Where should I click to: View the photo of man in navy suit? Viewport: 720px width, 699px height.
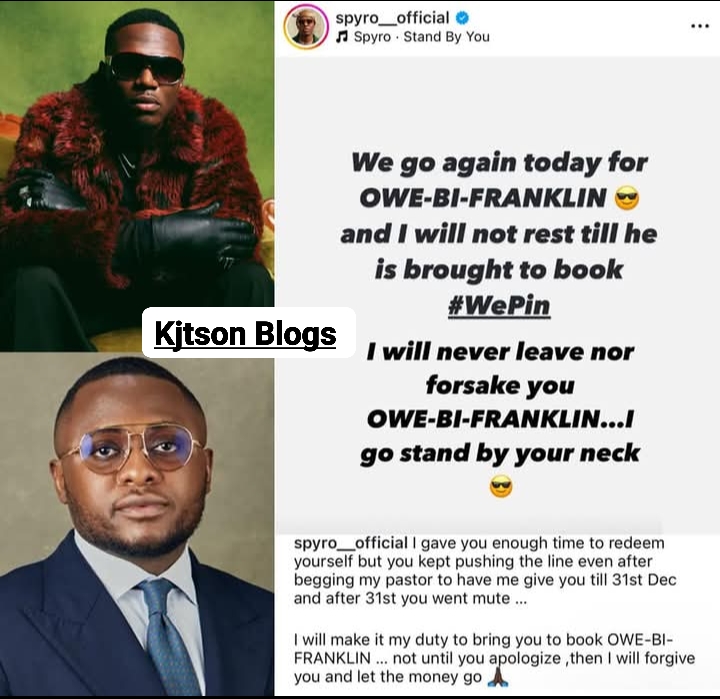pyautogui.click(x=137, y=524)
